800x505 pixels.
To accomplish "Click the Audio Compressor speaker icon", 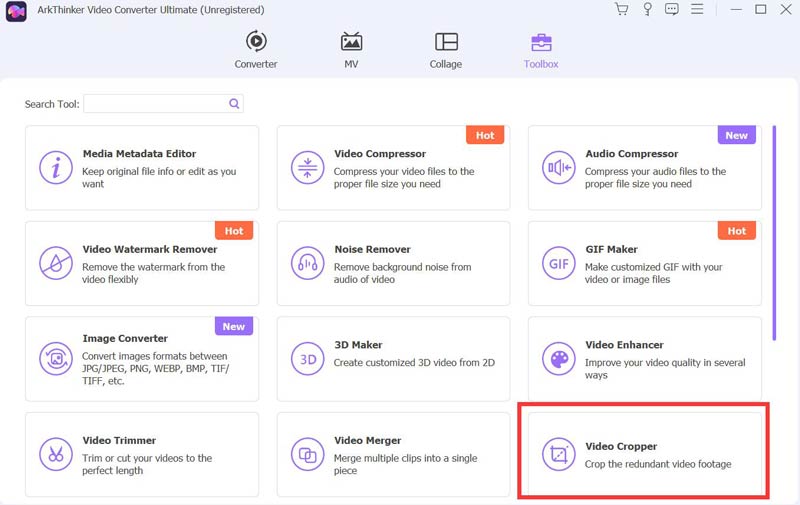I will [x=558, y=168].
